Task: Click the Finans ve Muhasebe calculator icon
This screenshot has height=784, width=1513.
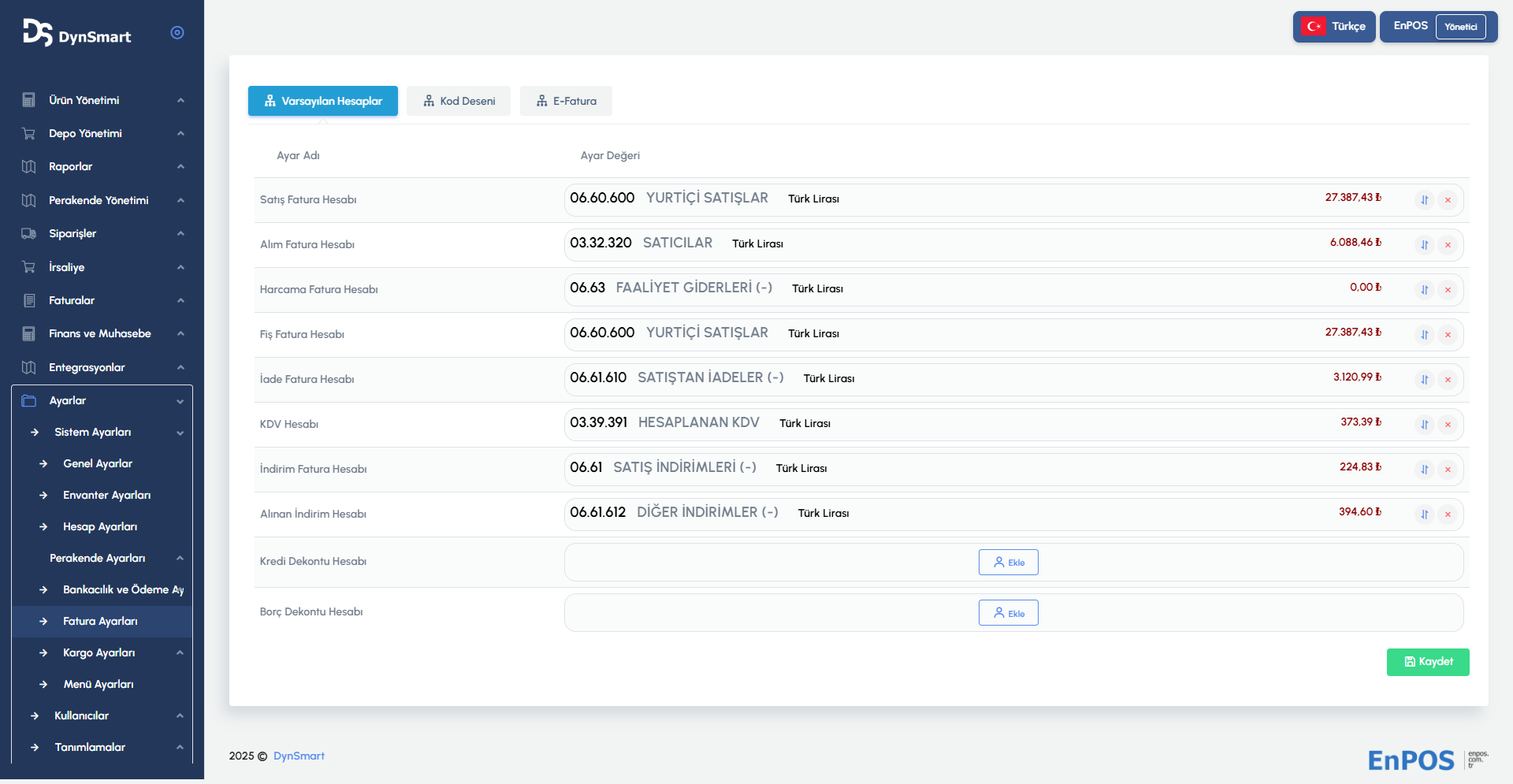Action: [x=29, y=334]
